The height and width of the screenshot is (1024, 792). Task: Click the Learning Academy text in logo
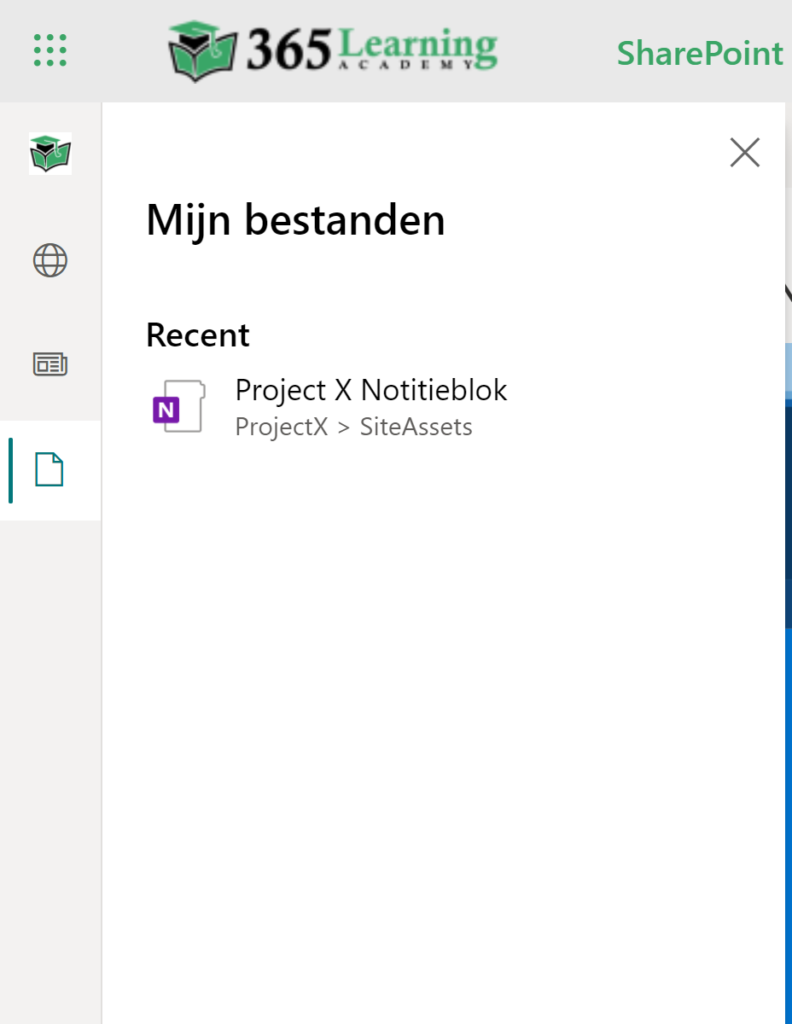[x=417, y=48]
